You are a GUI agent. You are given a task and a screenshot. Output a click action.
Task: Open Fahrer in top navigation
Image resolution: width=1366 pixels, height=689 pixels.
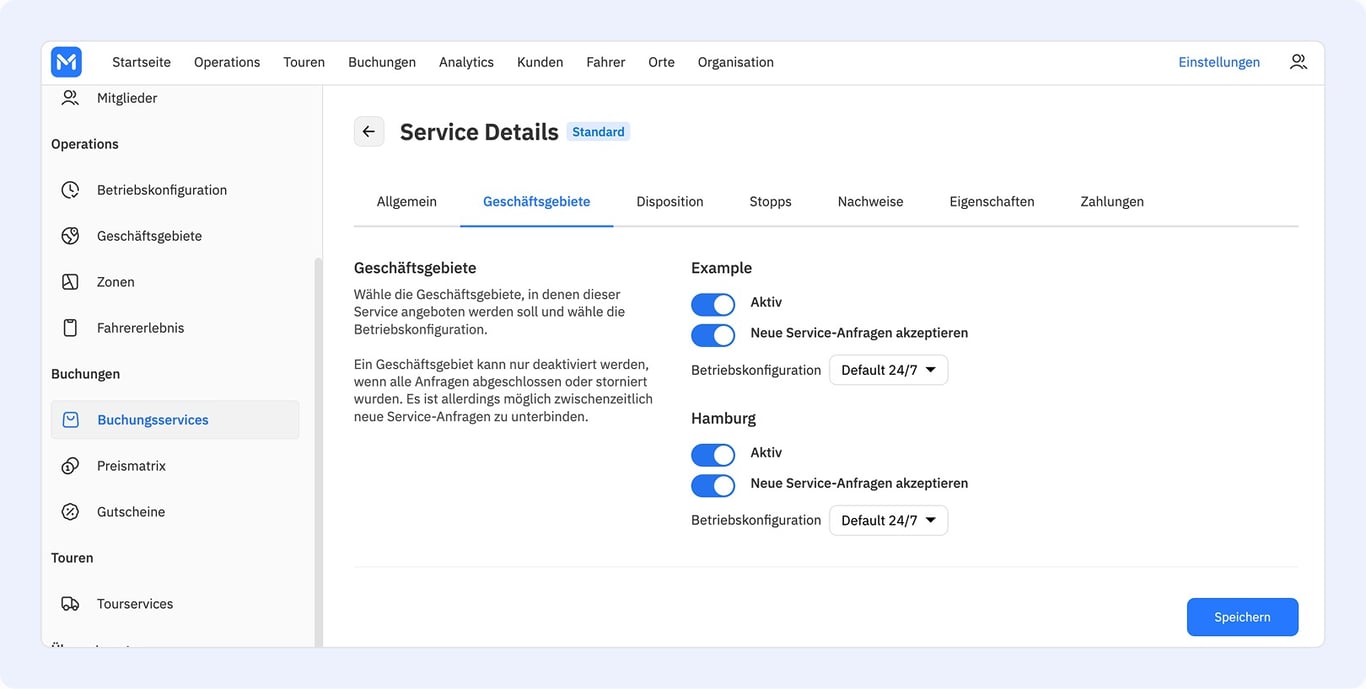[x=606, y=62]
